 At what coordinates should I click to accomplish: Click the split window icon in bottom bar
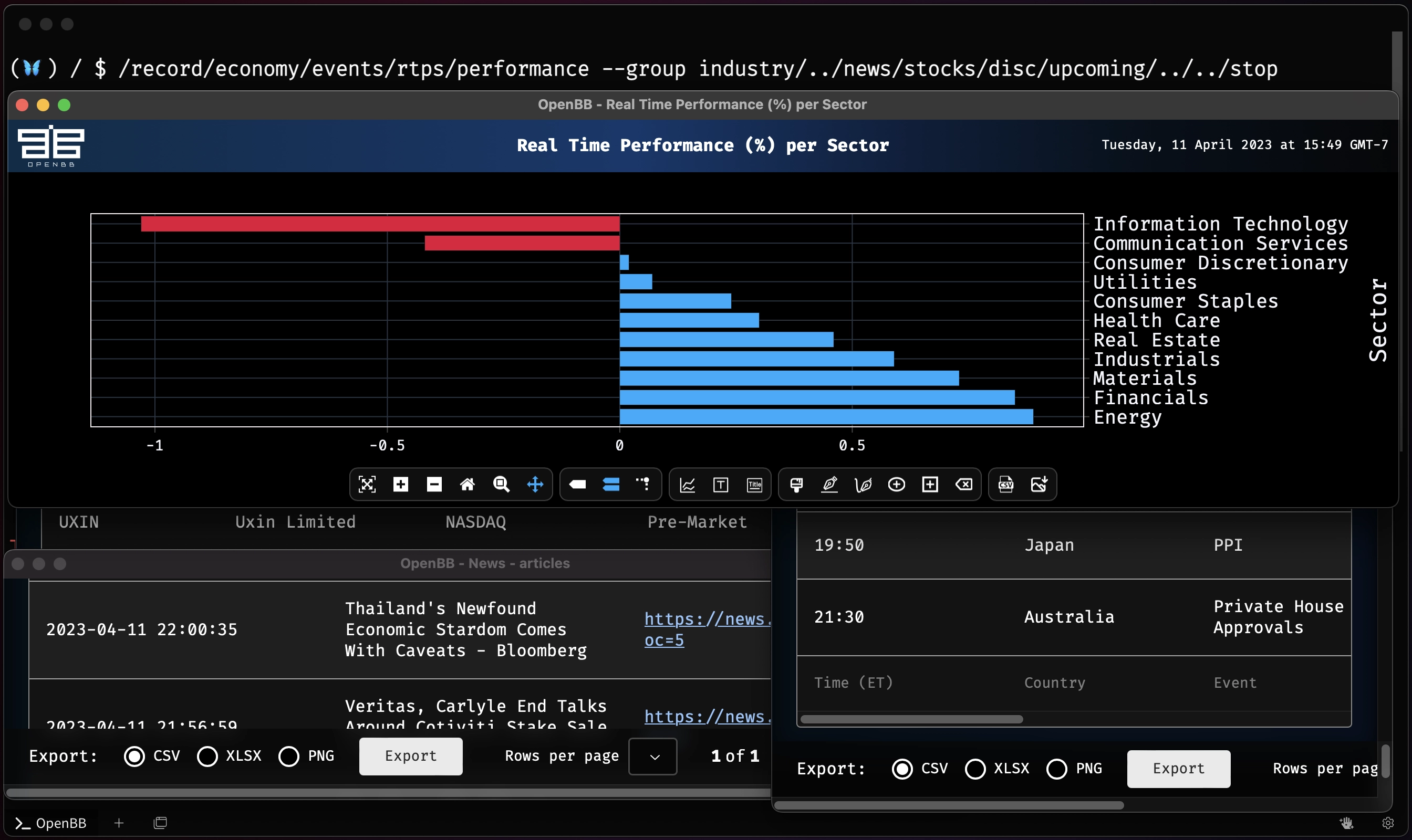160,823
